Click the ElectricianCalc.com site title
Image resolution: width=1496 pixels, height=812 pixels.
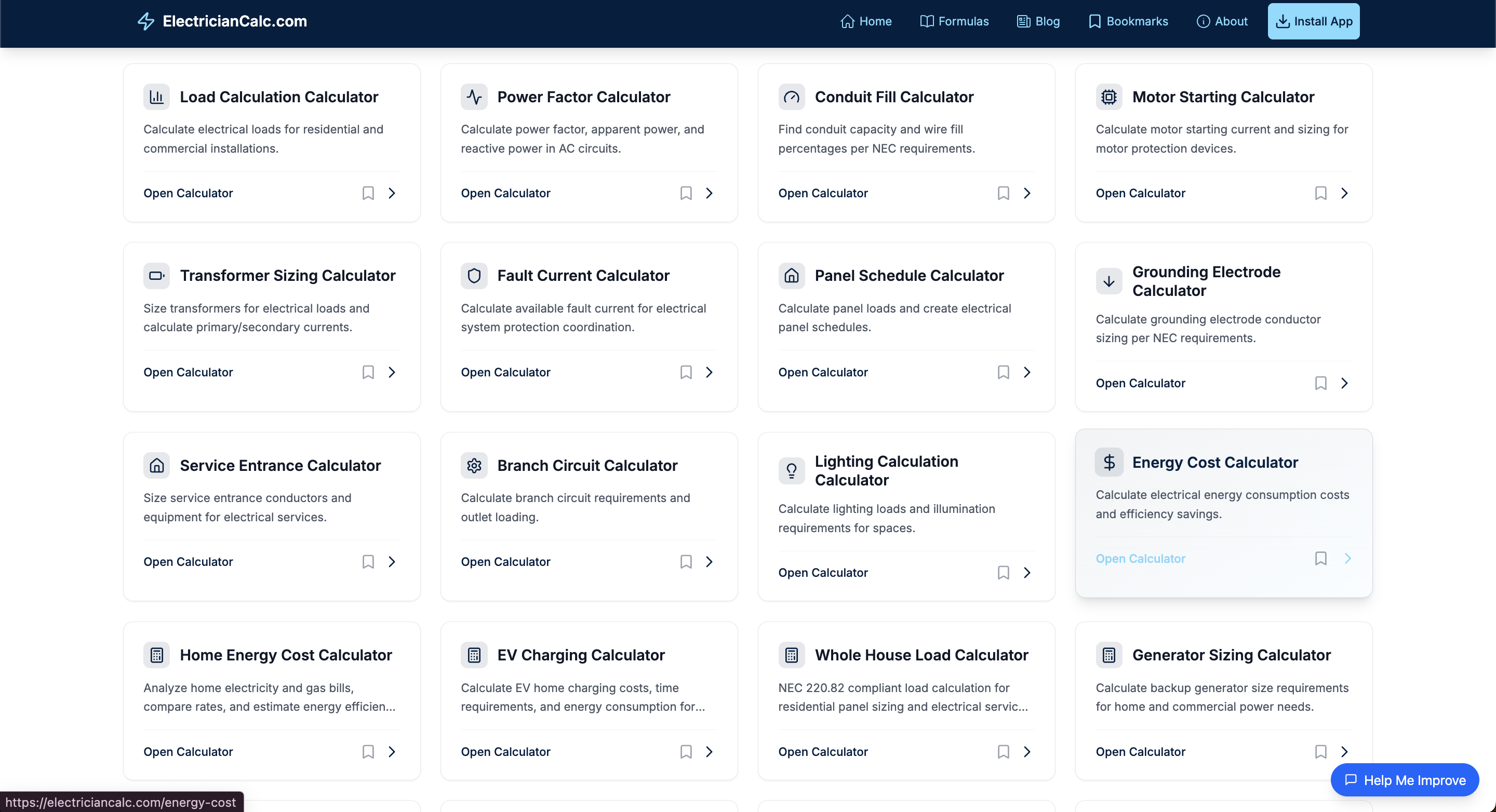tap(235, 21)
